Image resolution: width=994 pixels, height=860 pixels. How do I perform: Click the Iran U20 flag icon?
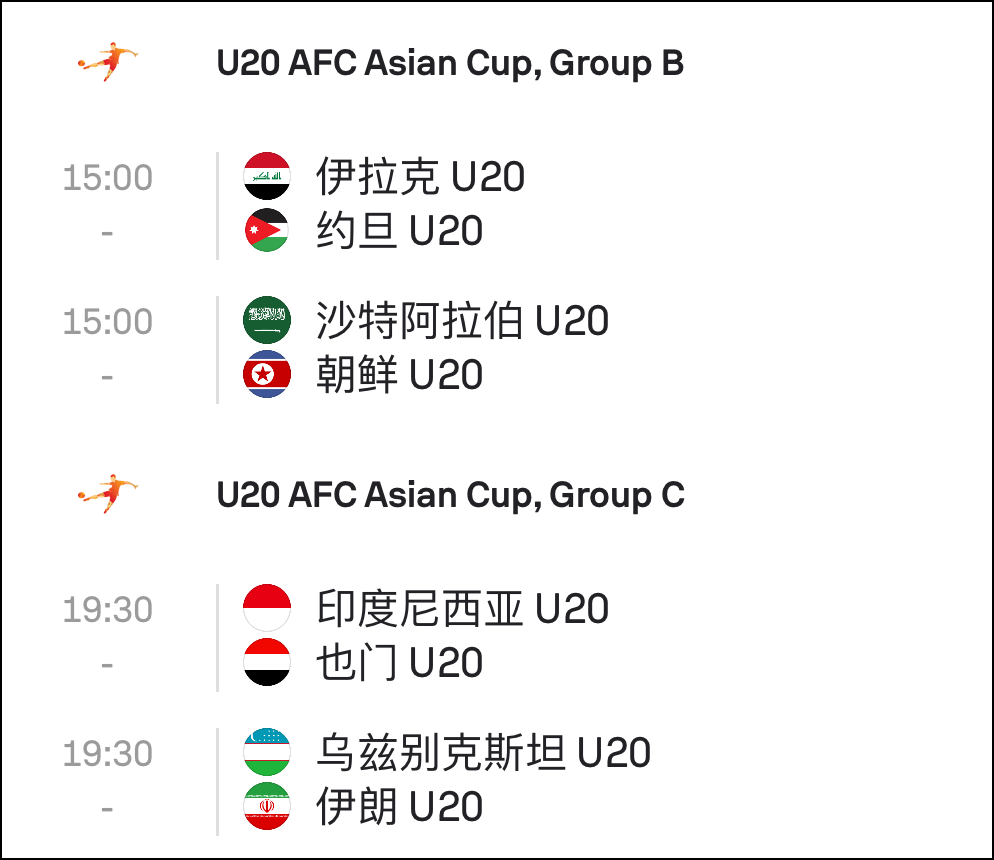coord(267,805)
